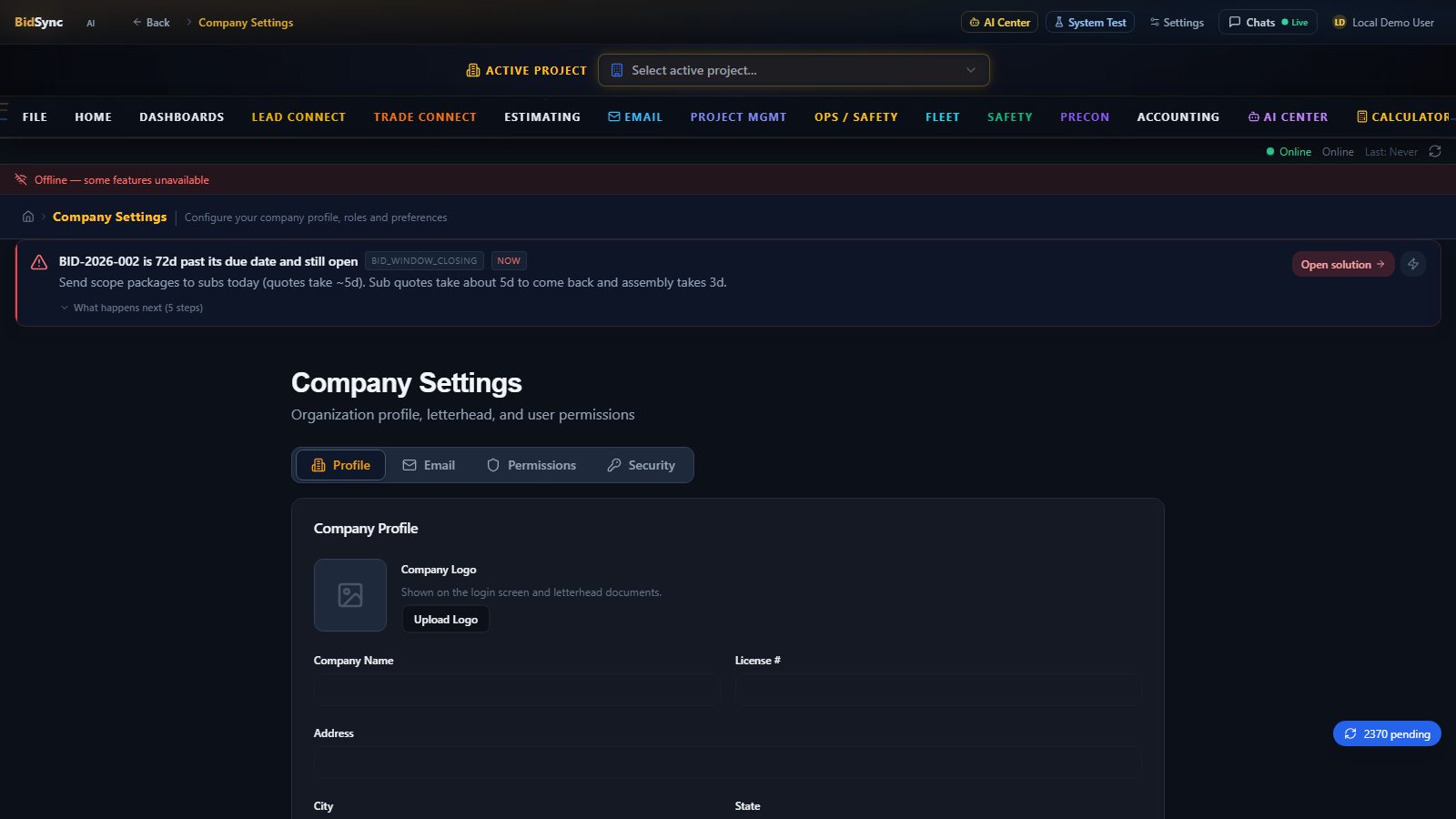Switch to the Email settings tab

tap(429, 465)
